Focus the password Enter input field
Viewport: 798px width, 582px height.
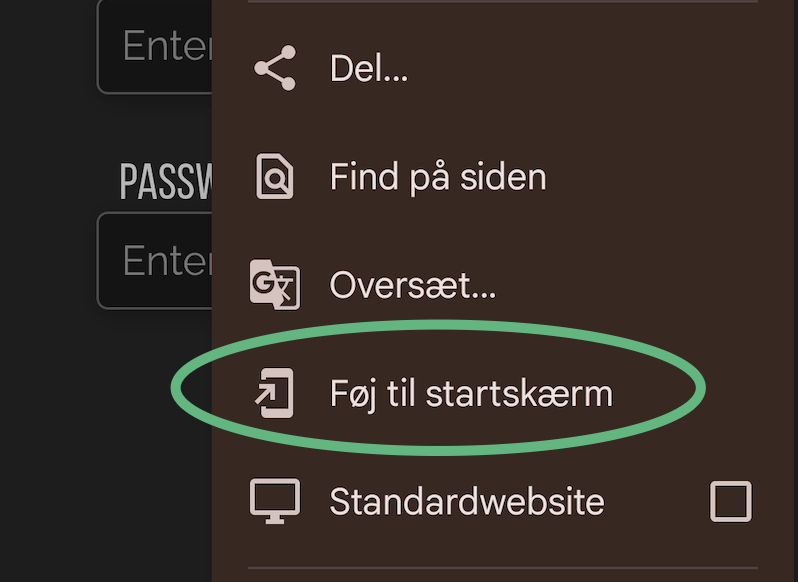154,260
